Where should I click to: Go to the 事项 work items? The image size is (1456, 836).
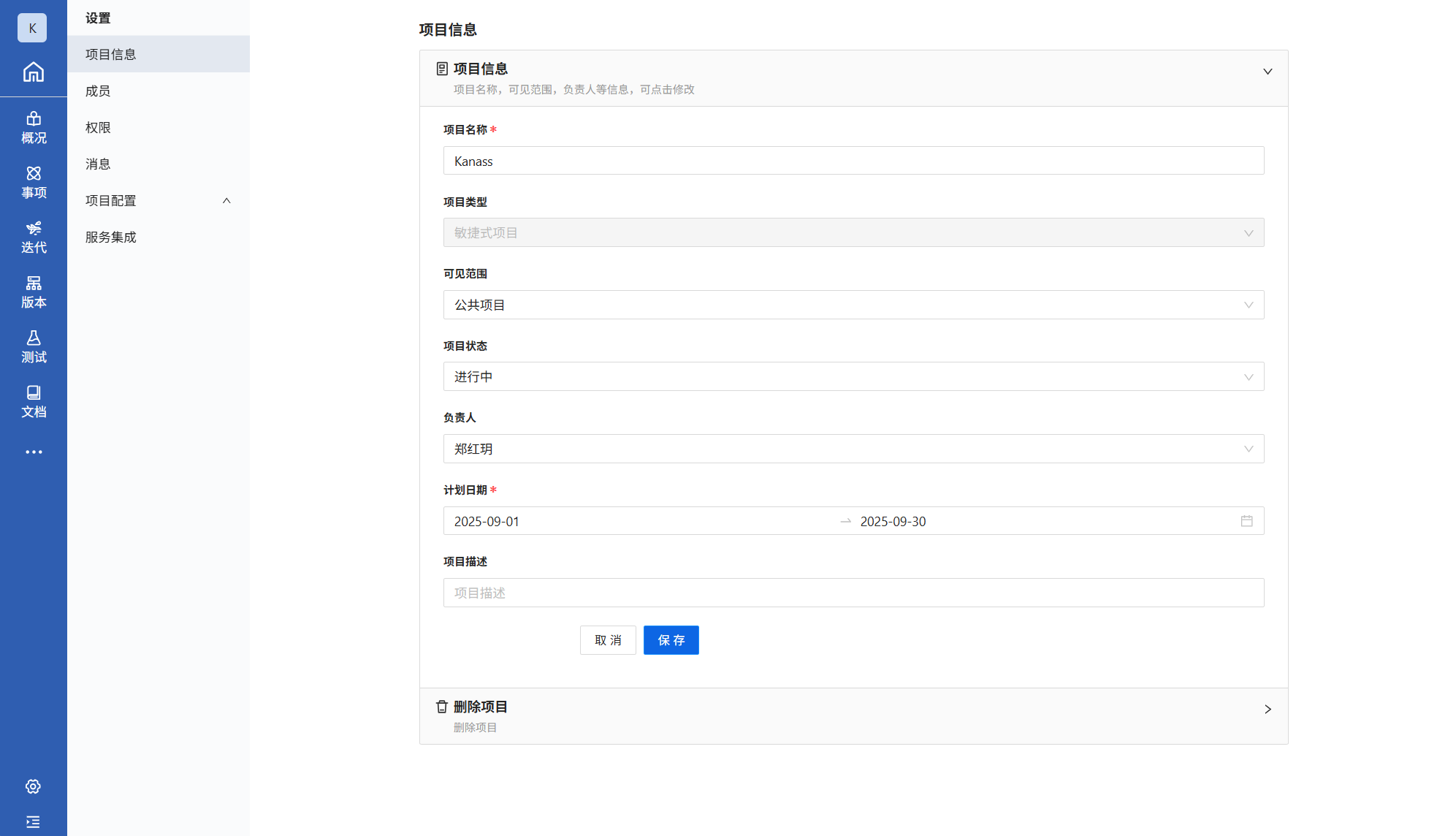tap(33, 183)
